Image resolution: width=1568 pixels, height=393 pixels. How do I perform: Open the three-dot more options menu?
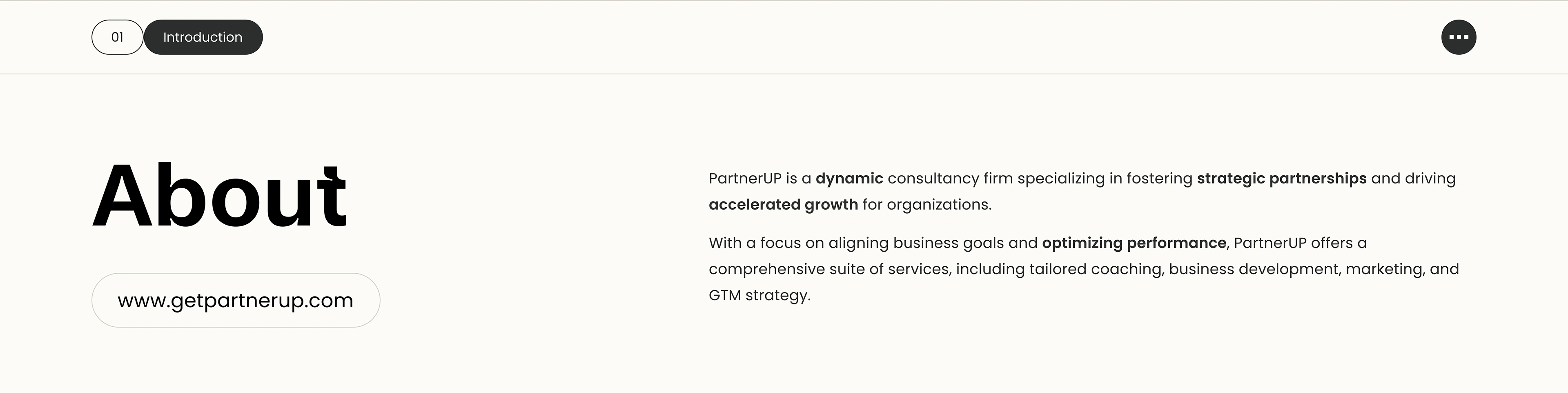coord(1458,37)
